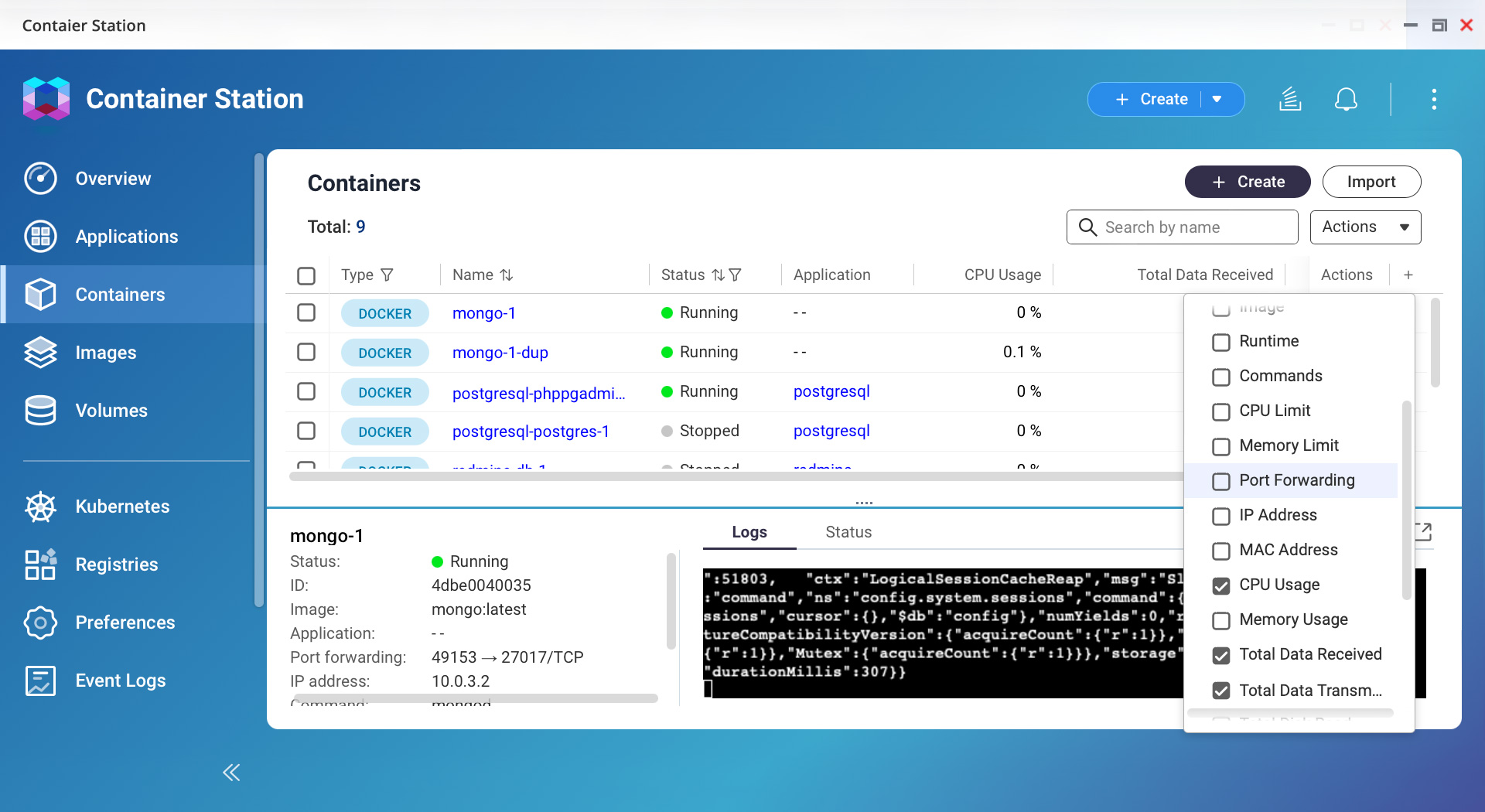Go to Images in sidebar
The height and width of the screenshot is (812, 1485).
105,353
